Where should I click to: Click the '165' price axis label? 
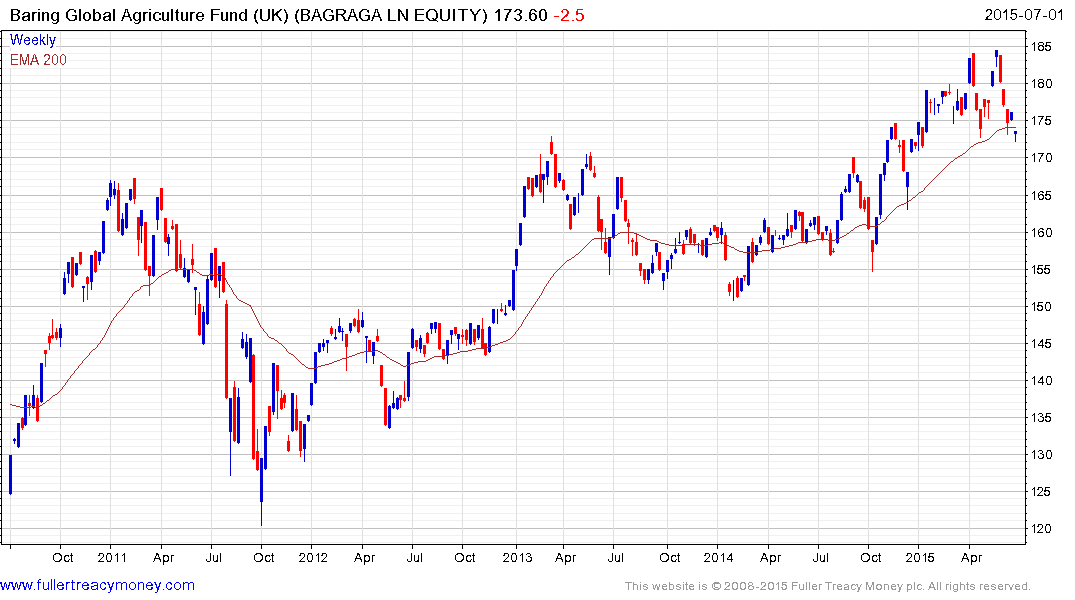click(x=1042, y=195)
